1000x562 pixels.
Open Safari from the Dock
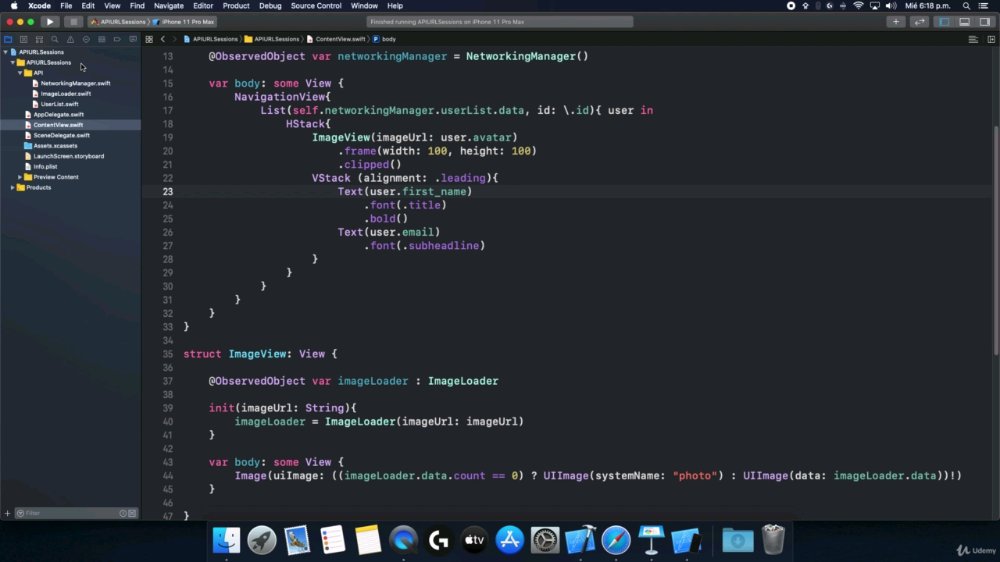coord(615,540)
